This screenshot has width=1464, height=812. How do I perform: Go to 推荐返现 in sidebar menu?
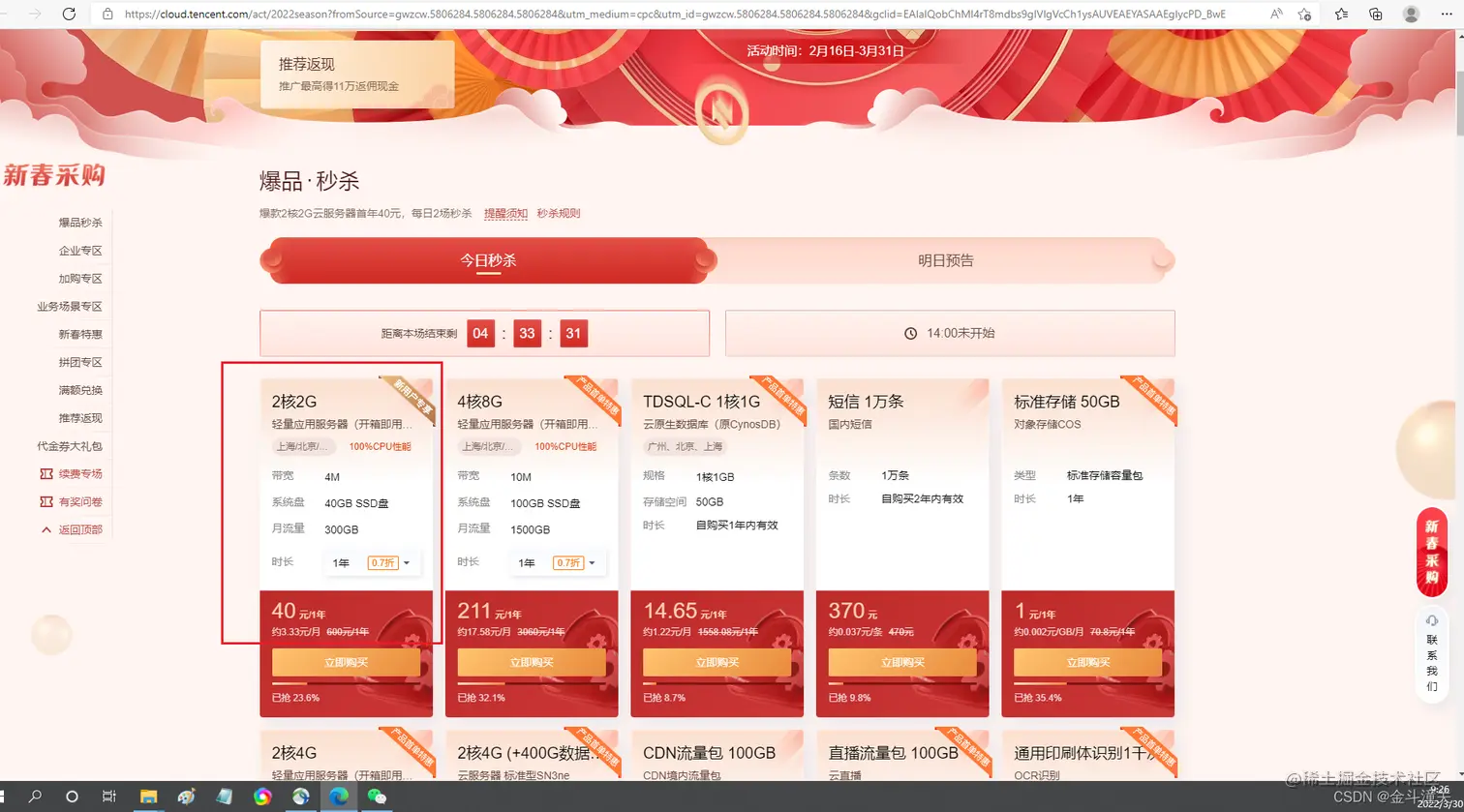point(80,418)
